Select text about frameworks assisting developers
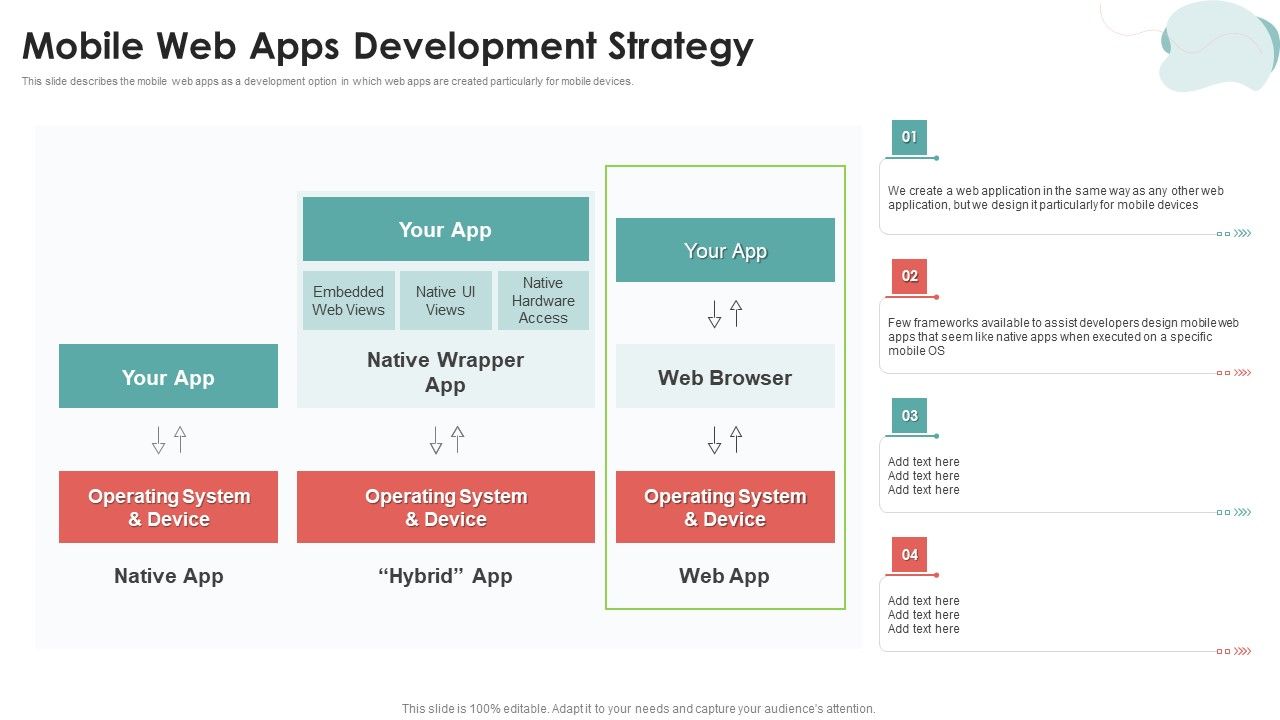The image size is (1280, 720). (1063, 337)
